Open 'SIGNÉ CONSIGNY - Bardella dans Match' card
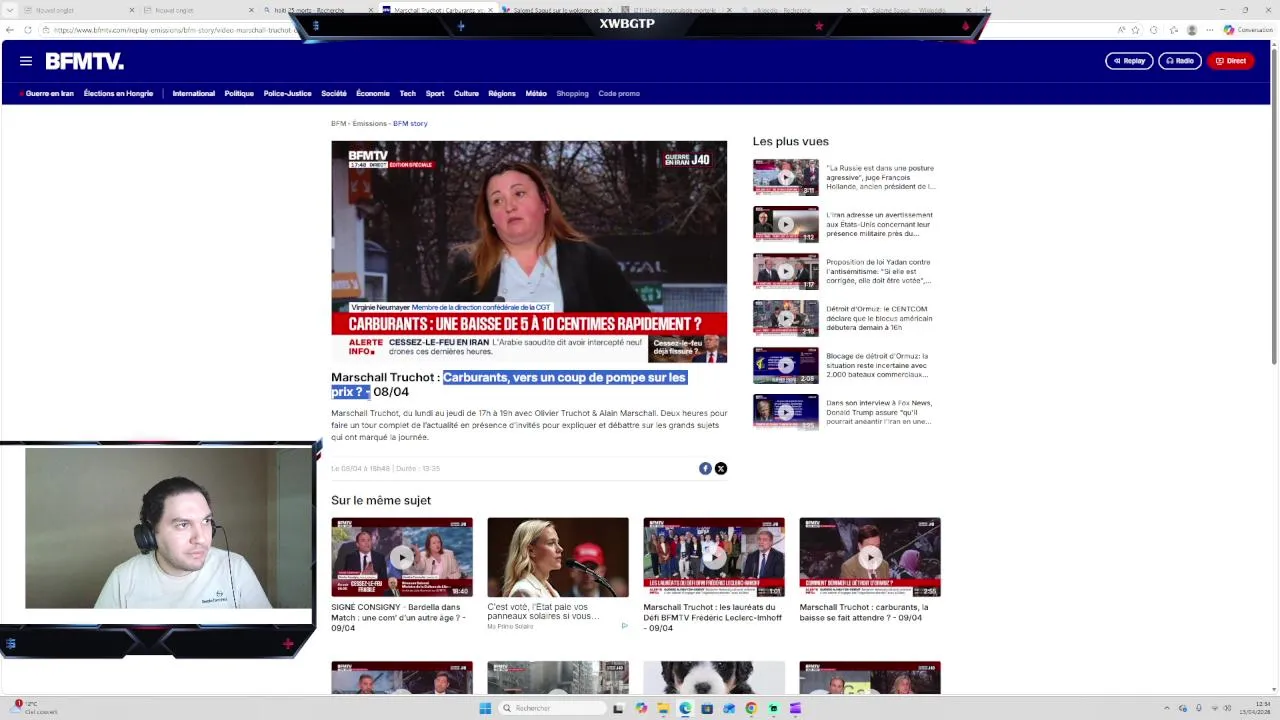1280x720 pixels. coord(402,574)
